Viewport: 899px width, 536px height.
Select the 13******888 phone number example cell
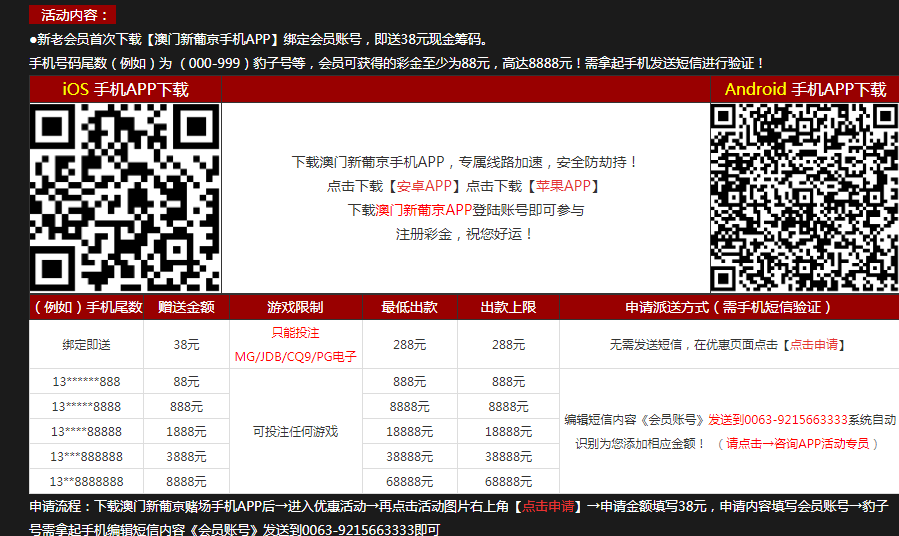pyautogui.click(x=86, y=382)
